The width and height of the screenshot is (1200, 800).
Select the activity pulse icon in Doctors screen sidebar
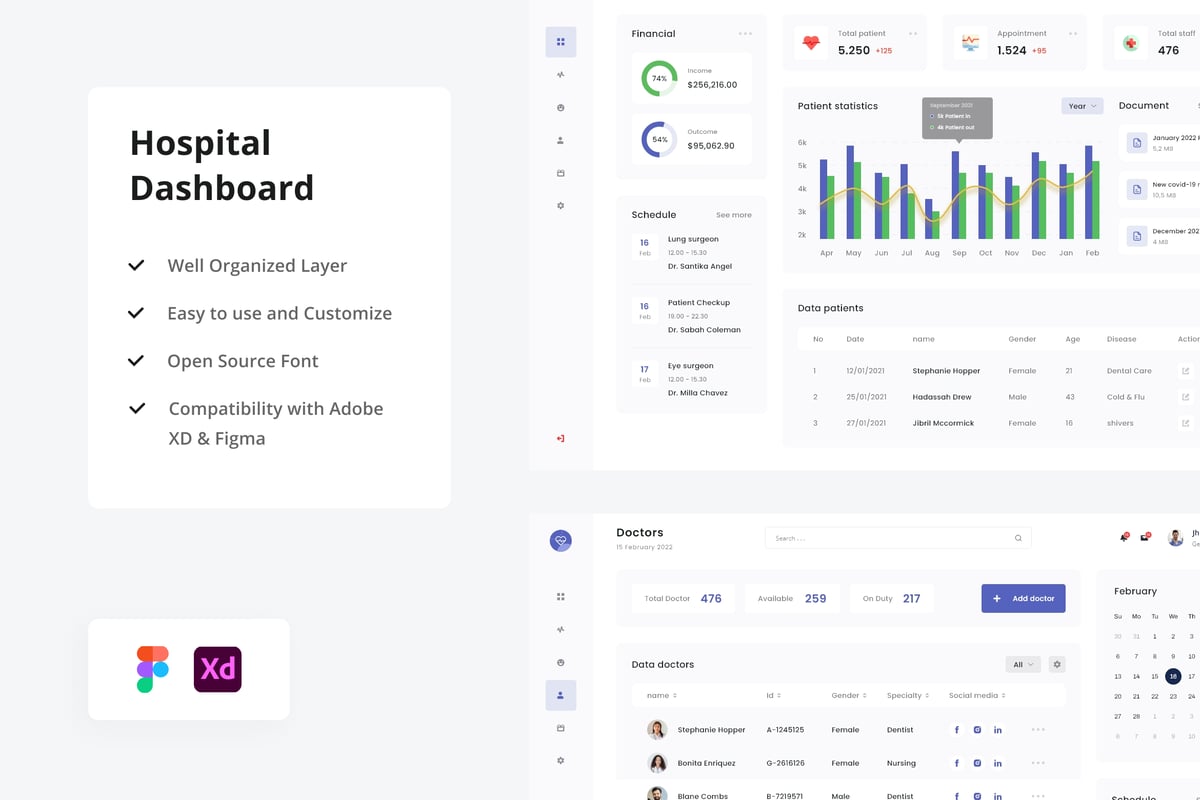tap(560, 630)
